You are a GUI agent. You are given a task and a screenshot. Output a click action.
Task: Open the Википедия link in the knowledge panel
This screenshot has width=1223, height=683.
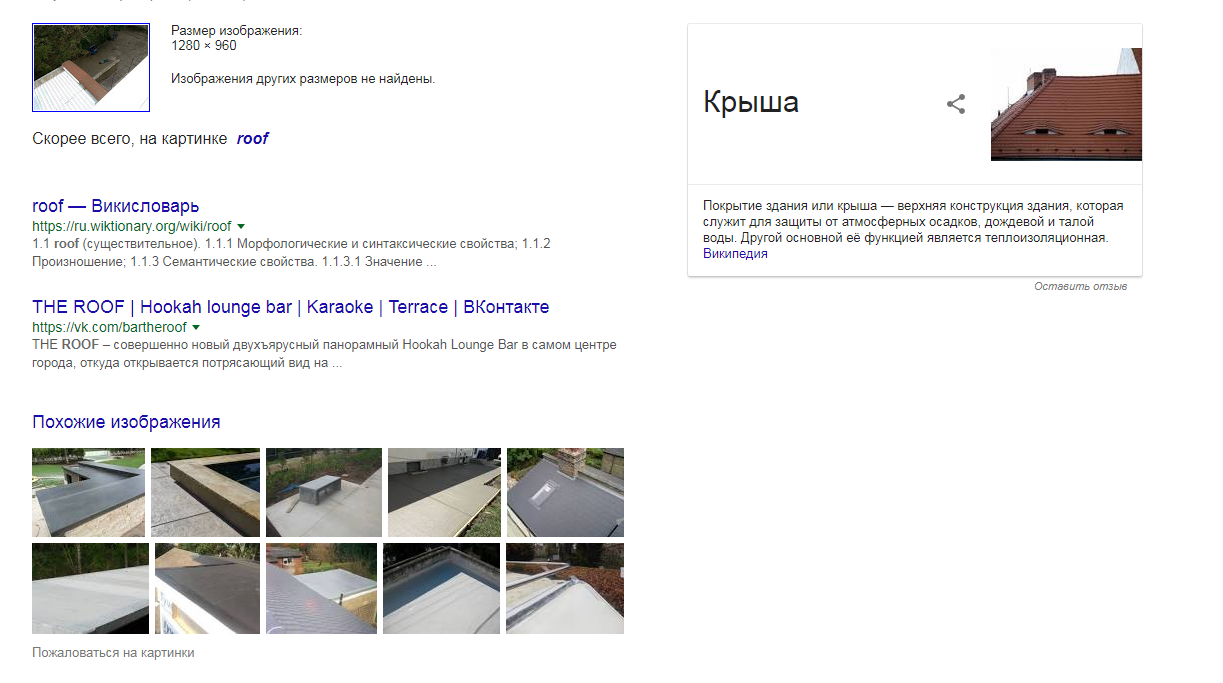735,254
